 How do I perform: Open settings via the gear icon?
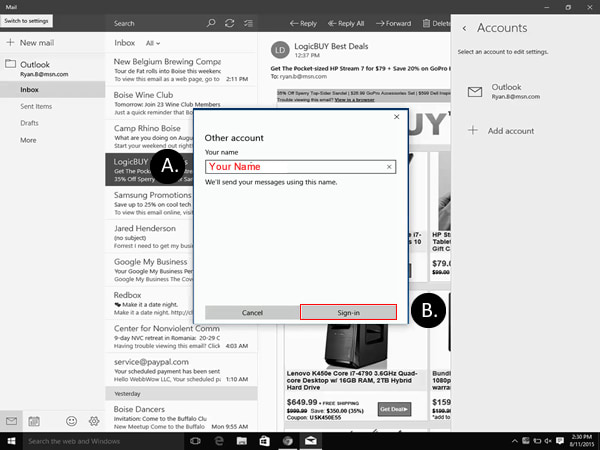coord(93,421)
